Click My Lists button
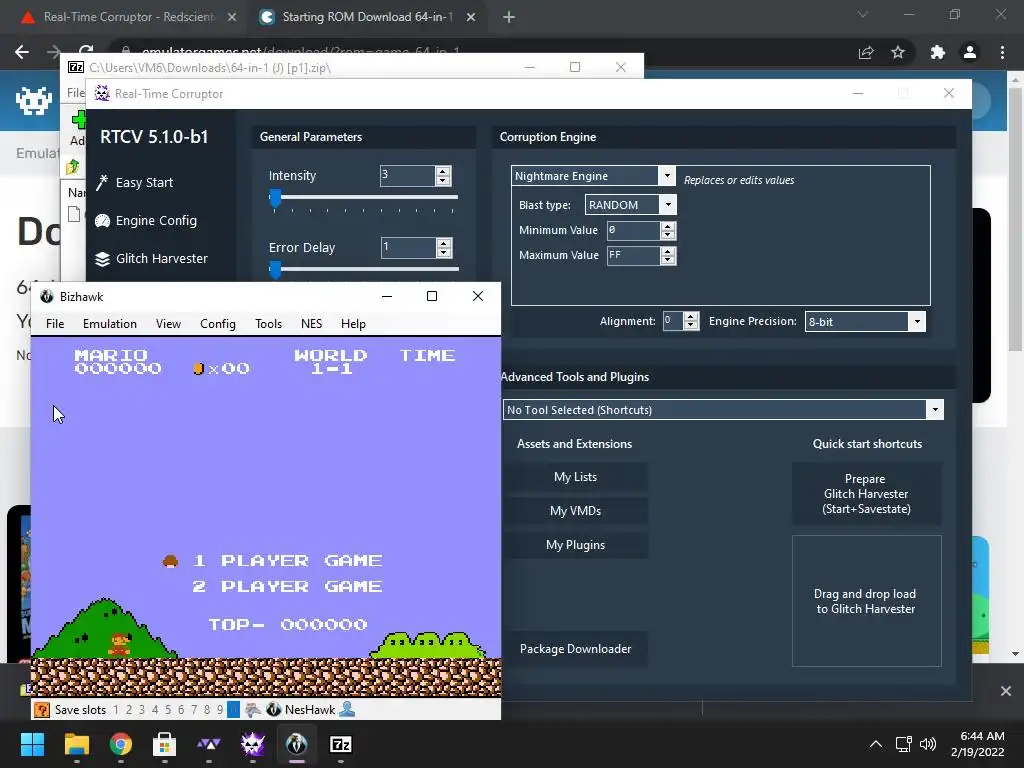This screenshot has width=1024, height=768. point(575,477)
